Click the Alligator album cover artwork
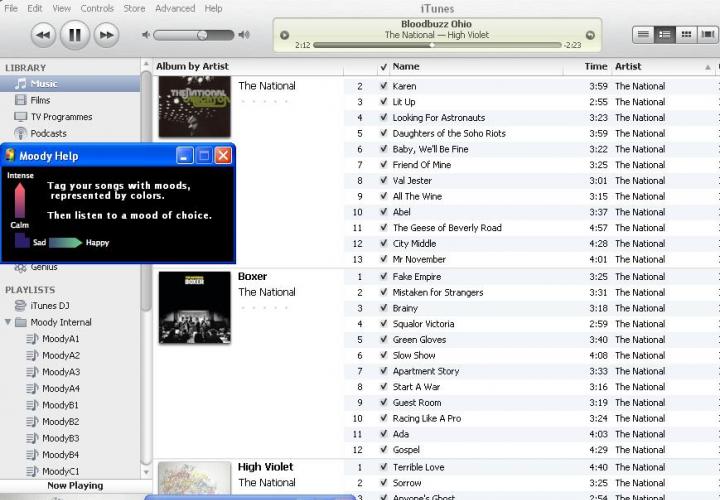The image size is (720, 500). [x=195, y=107]
